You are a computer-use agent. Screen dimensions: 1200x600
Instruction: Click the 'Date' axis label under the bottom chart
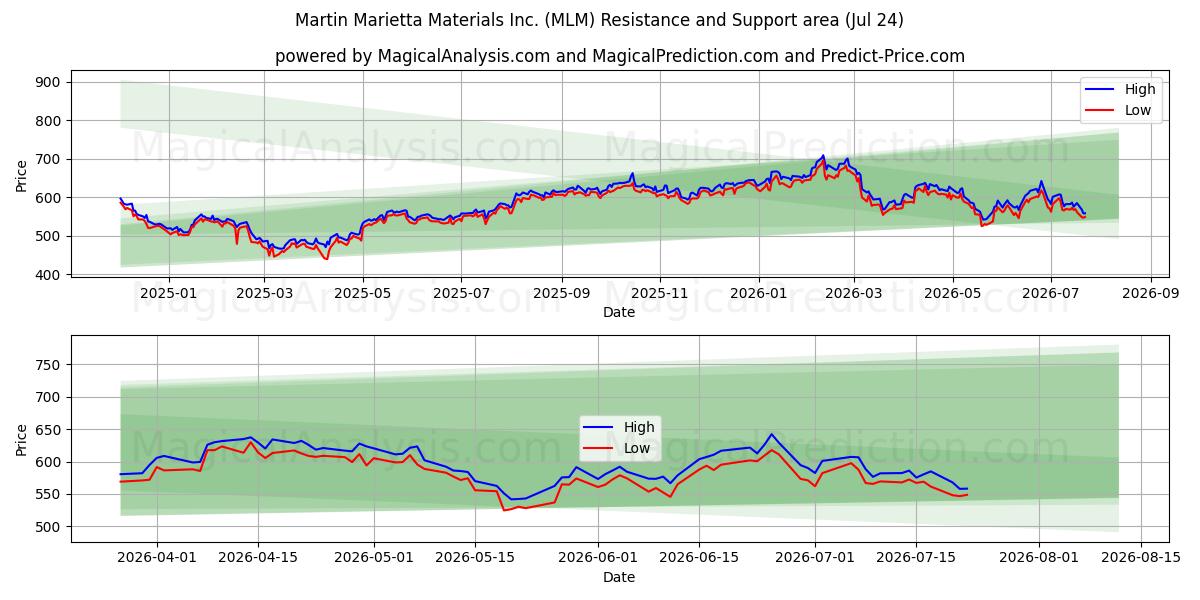619,577
